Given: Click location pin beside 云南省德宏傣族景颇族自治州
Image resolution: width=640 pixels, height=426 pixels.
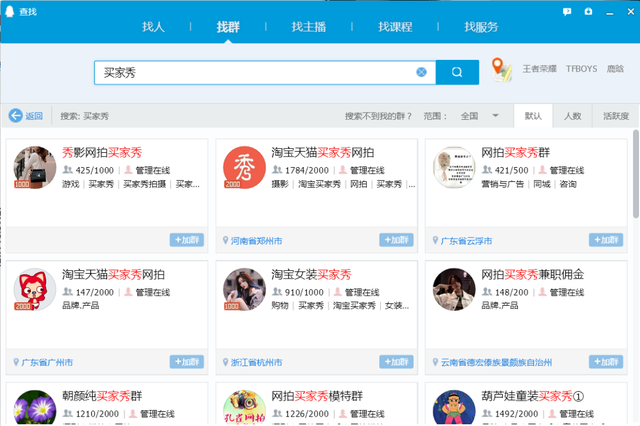Looking at the screenshot, I should click(x=435, y=362).
